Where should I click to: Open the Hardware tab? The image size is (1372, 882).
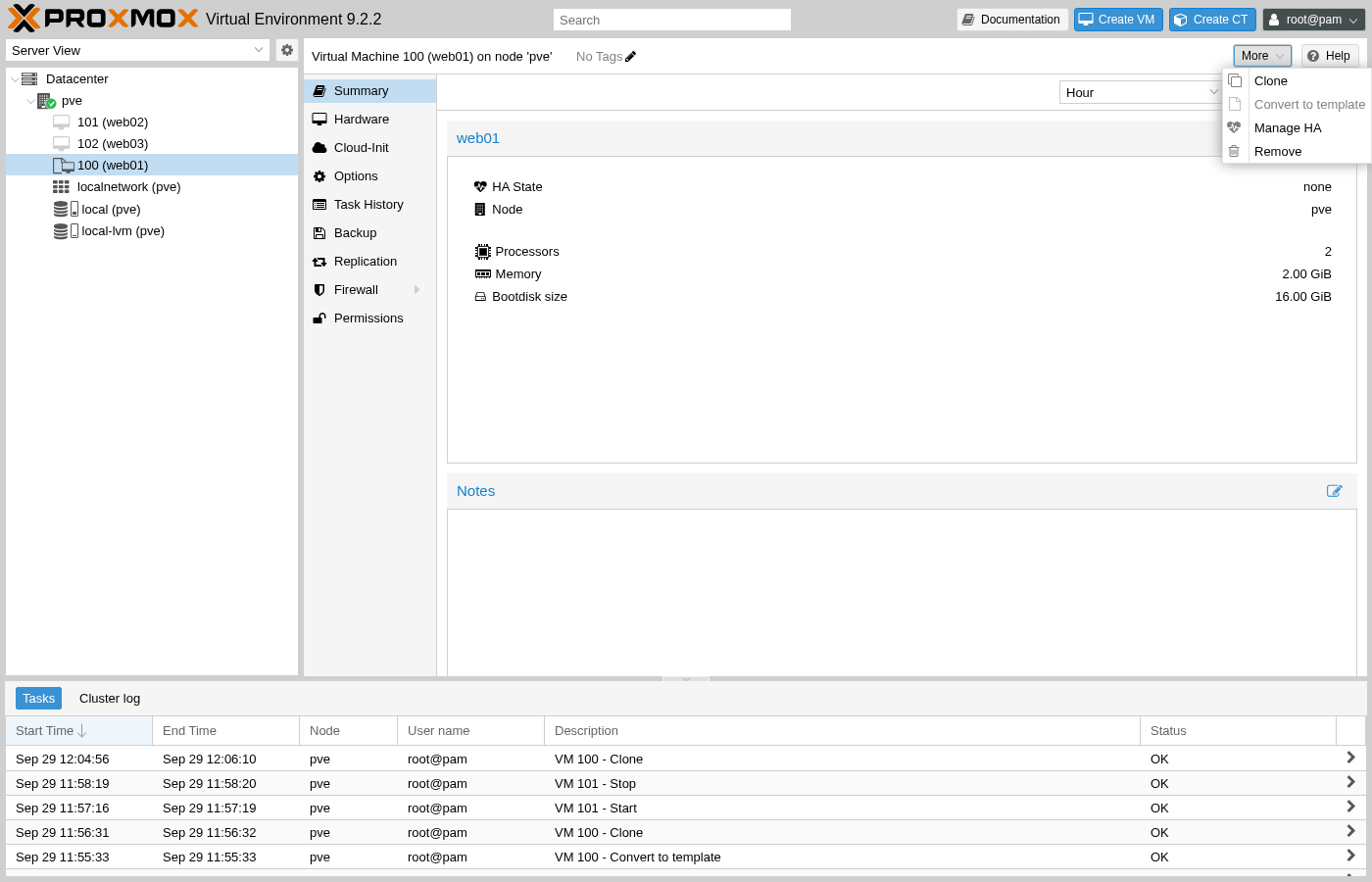(369, 120)
